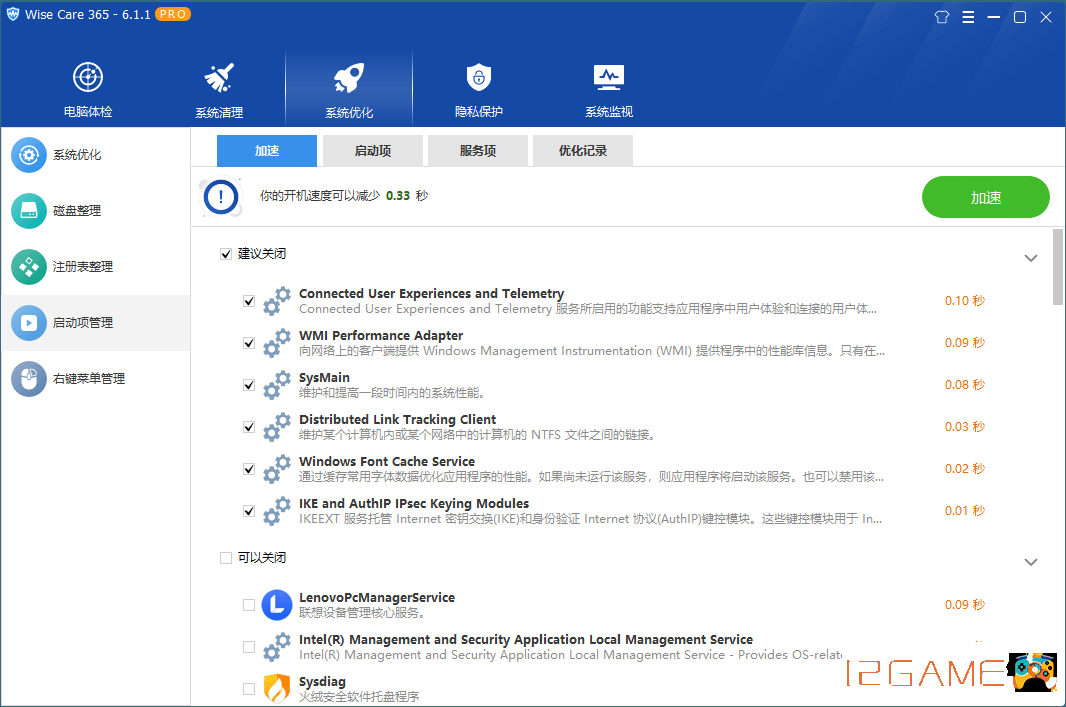This screenshot has height=707, width=1066.
Task: Click gear icon for IKE and AuthIP IPsec
Action: click(x=277, y=511)
